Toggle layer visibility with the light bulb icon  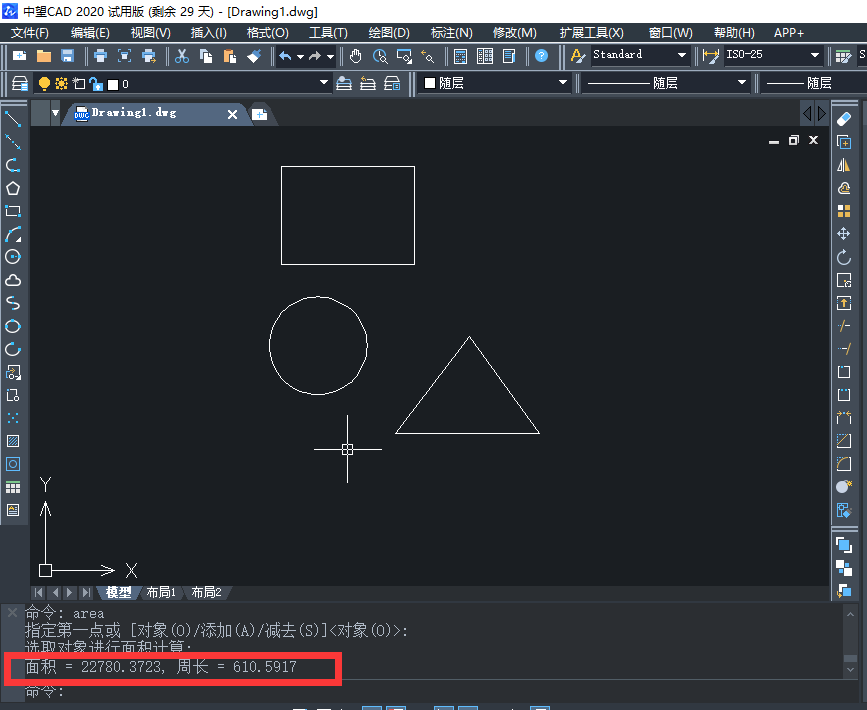coord(44,84)
